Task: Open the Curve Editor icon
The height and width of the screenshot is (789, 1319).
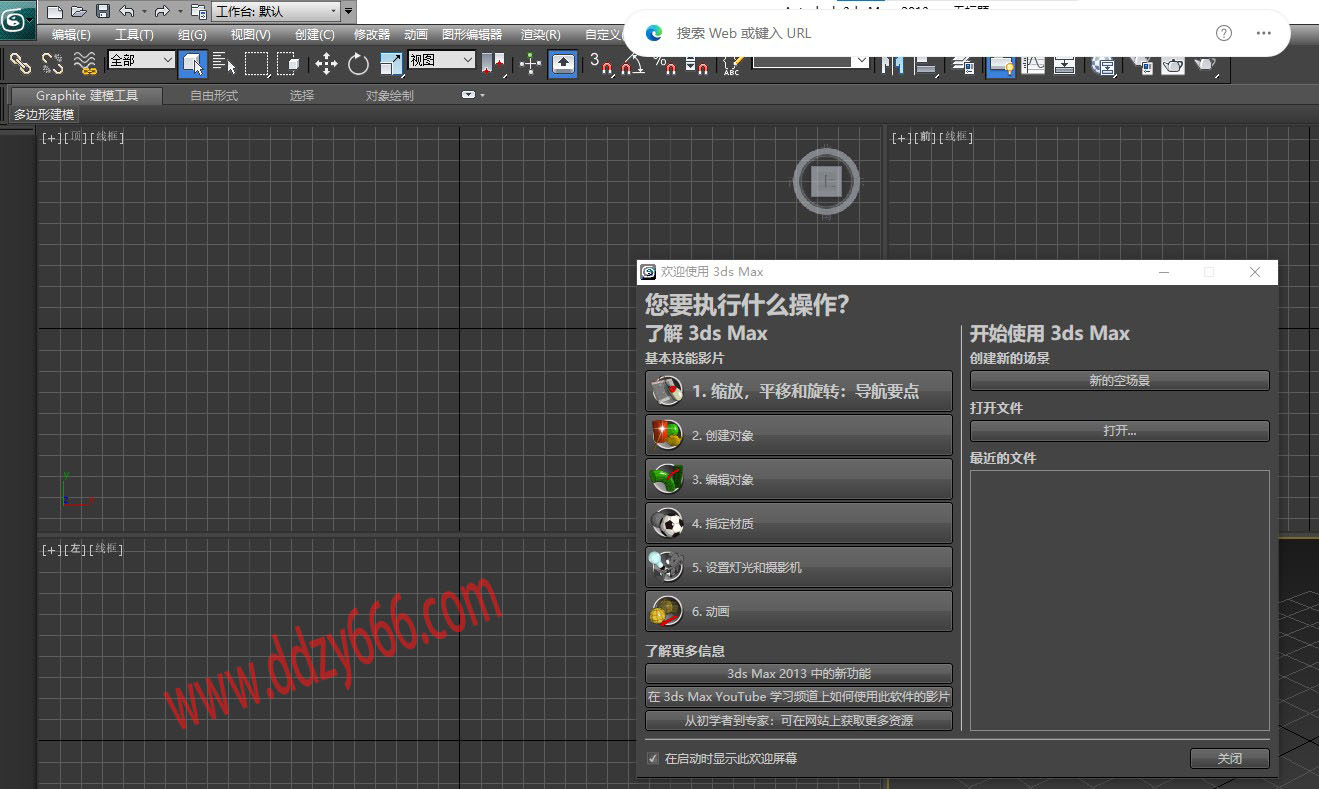Action: click(x=1034, y=64)
